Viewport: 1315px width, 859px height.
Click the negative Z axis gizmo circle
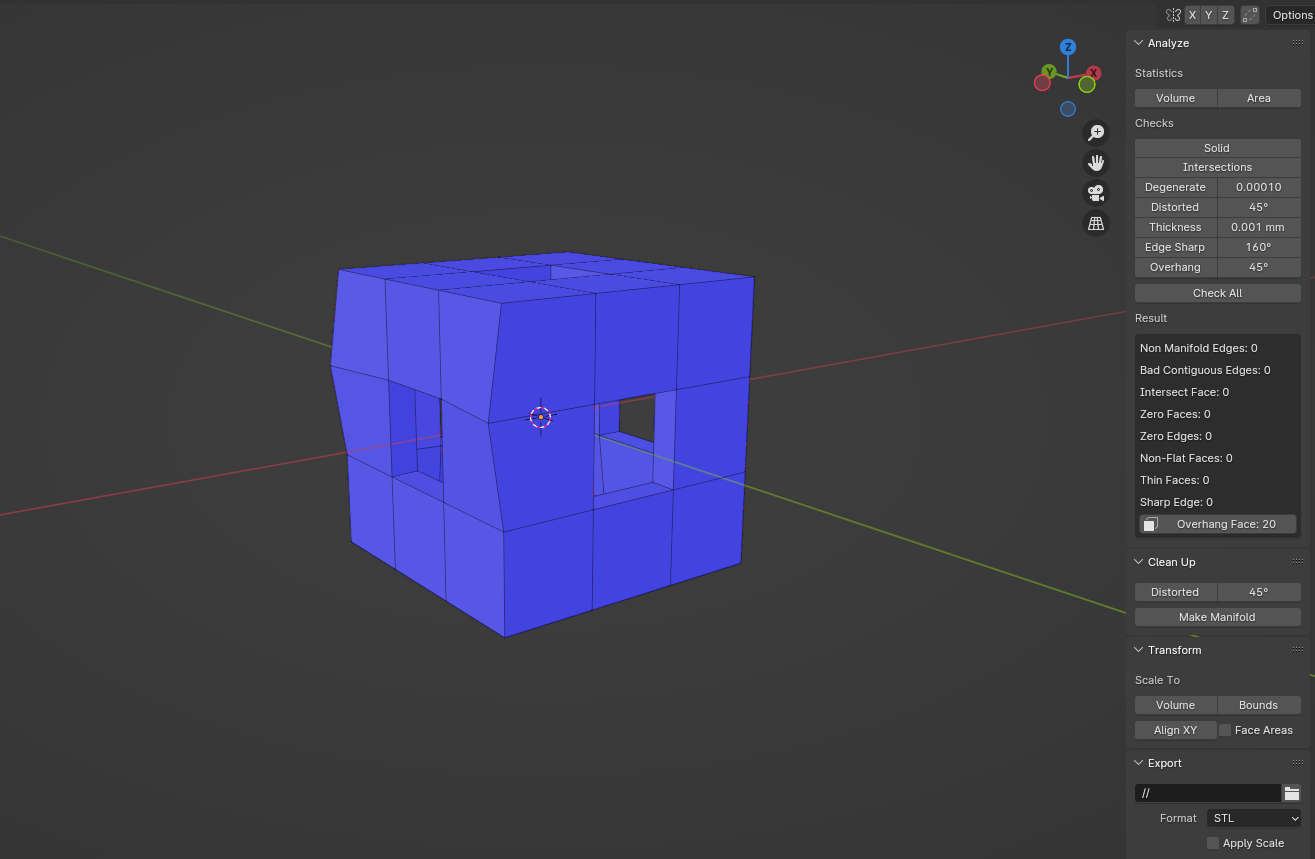(1068, 109)
